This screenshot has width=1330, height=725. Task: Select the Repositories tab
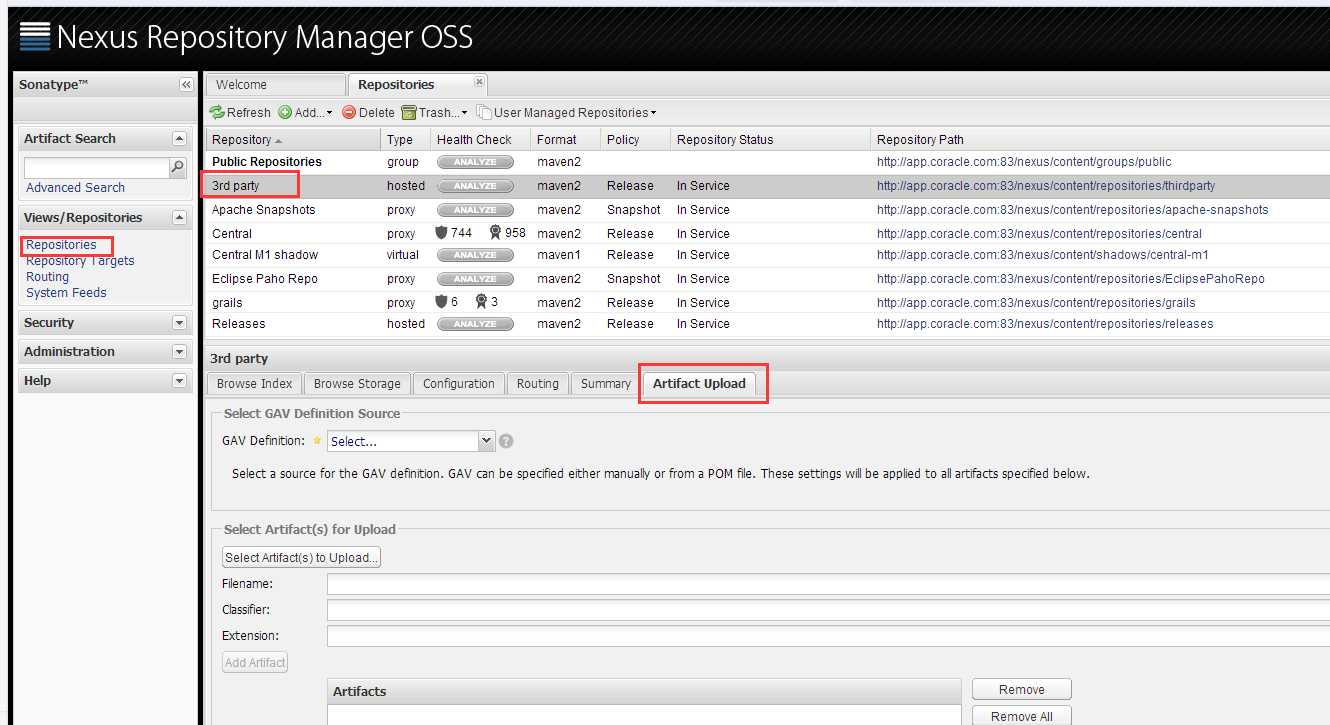[x=417, y=85]
